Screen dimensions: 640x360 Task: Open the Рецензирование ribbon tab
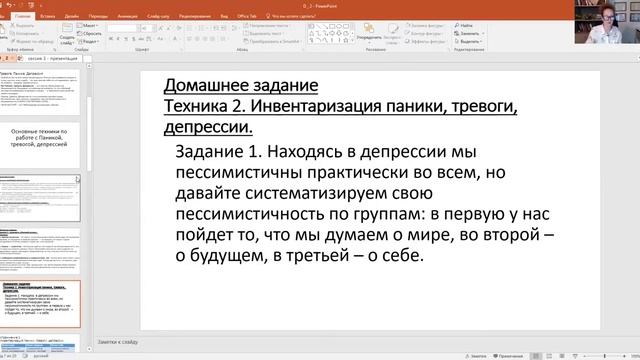tap(195, 16)
